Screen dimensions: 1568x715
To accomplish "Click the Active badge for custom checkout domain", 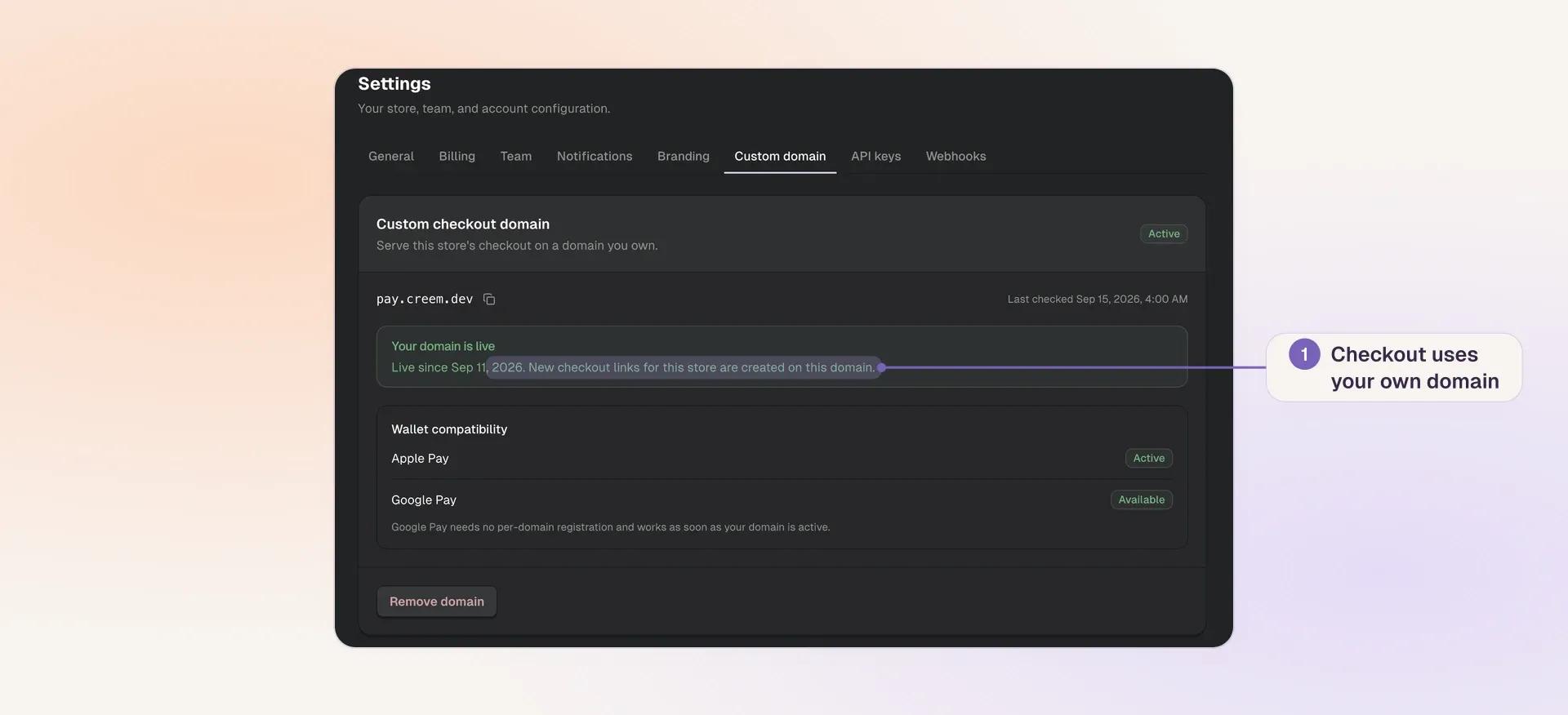I will click(x=1164, y=233).
